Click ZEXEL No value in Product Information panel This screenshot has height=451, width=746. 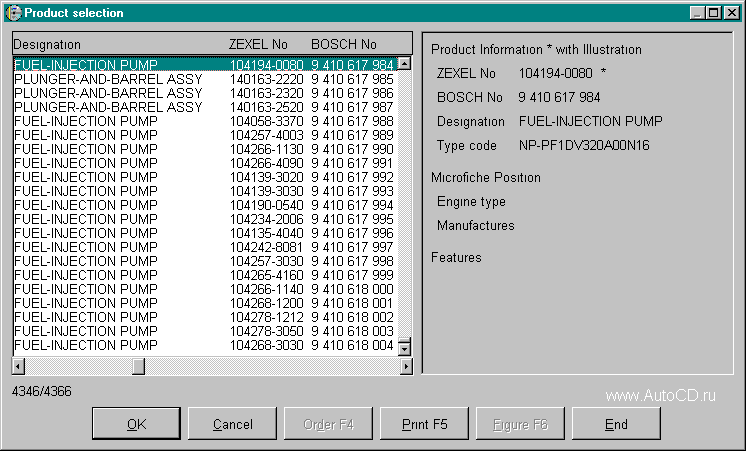click(556, 73)
